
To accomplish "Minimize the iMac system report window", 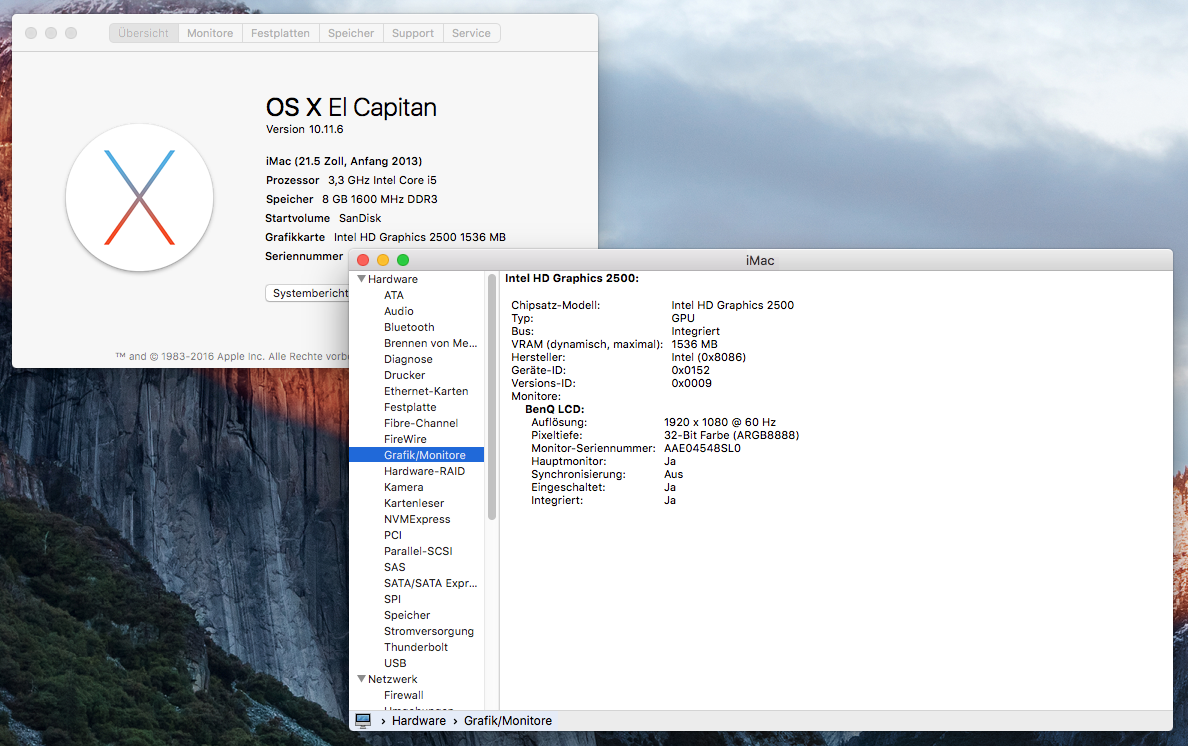I will (x=383, y=260).
